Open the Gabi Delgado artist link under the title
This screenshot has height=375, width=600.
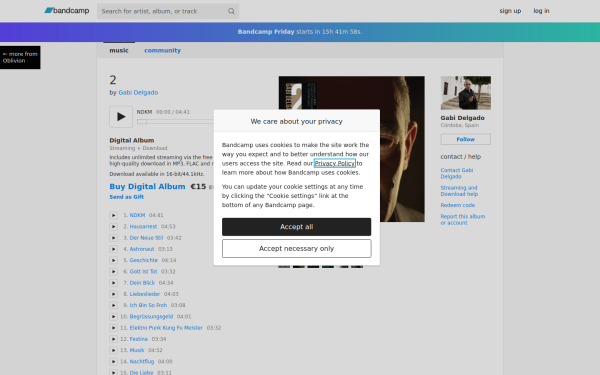(138, 93)
